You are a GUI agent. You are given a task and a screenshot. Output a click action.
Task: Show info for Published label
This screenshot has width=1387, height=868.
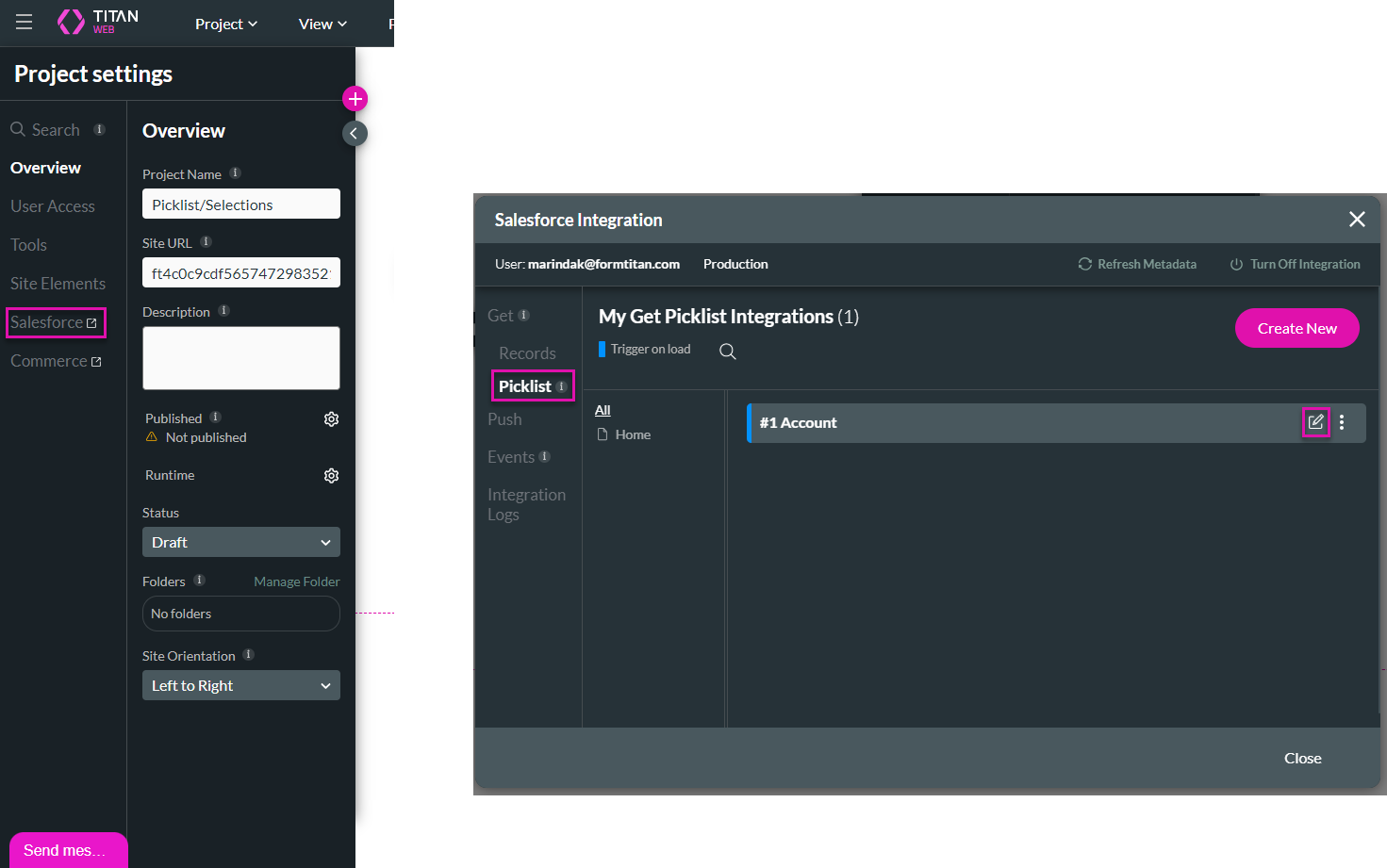(x=216, y=418)
